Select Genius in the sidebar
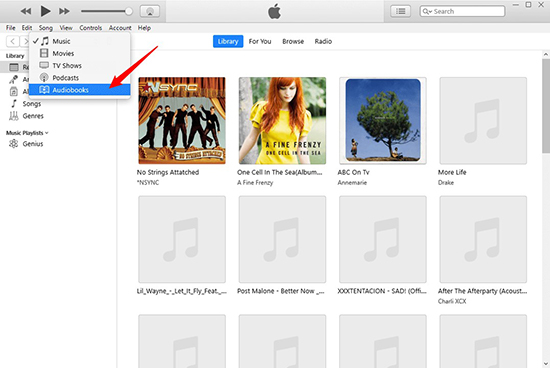The height and width of the screenshot is (368, 550). (33, 144)
